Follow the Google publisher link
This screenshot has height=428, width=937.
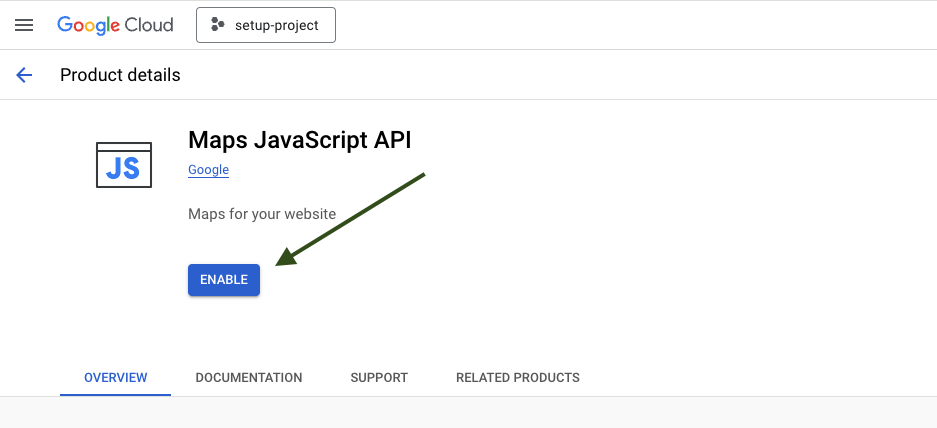coord(209,170)
